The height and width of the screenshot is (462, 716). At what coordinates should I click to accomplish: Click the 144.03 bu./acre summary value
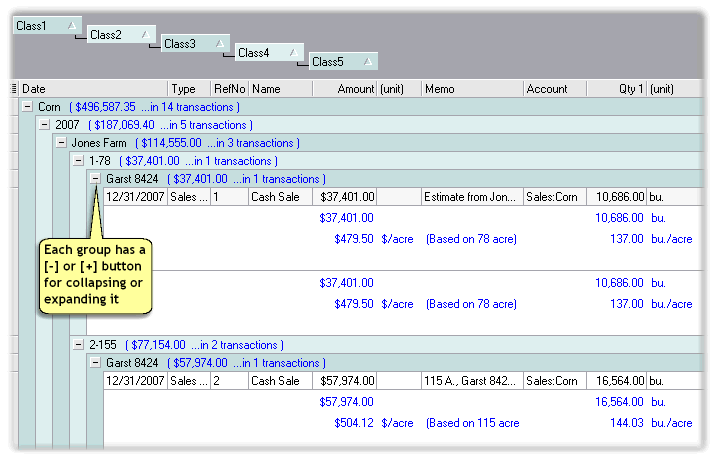(626, 423)
